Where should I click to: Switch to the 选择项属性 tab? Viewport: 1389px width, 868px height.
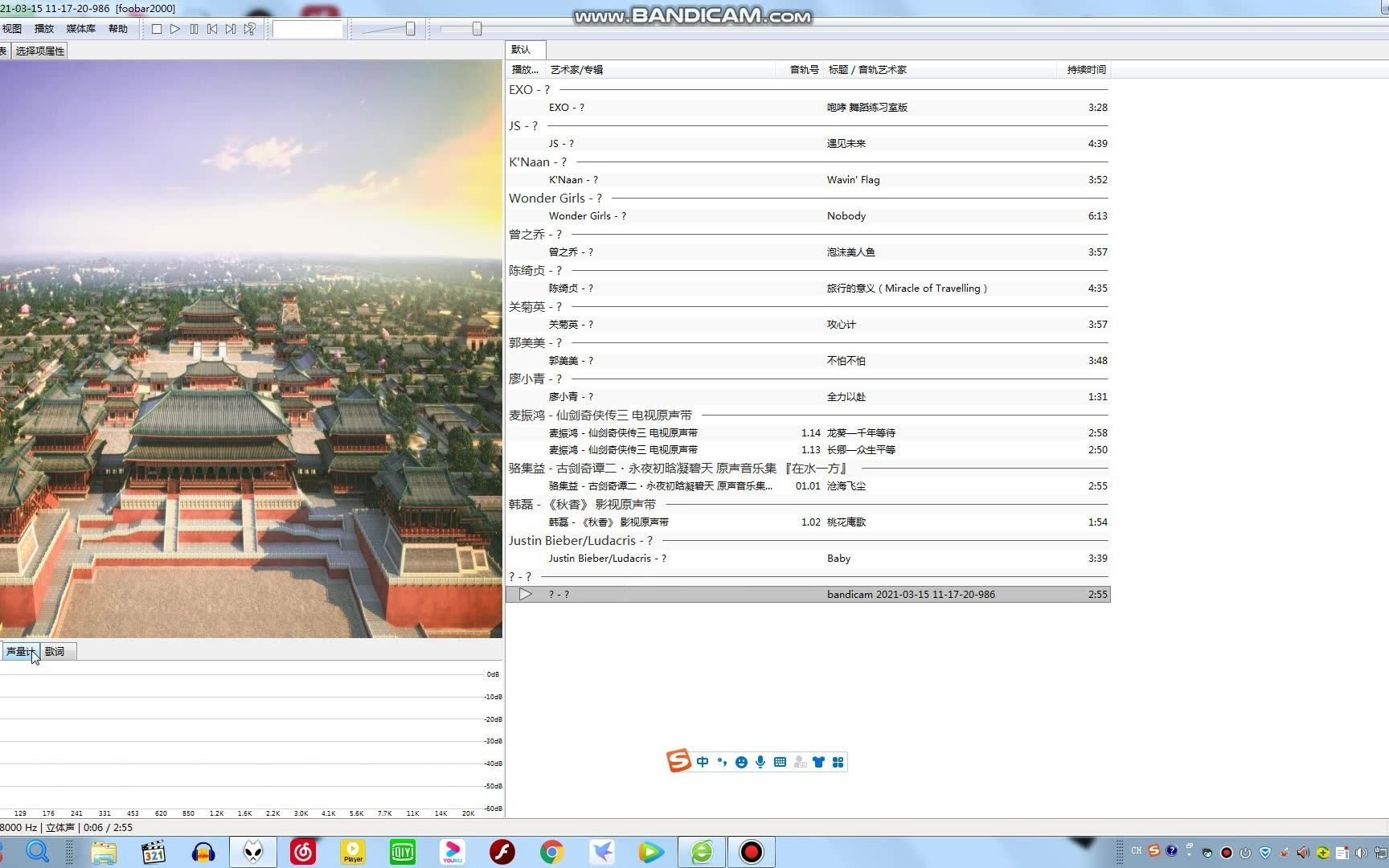click(39, 51)
